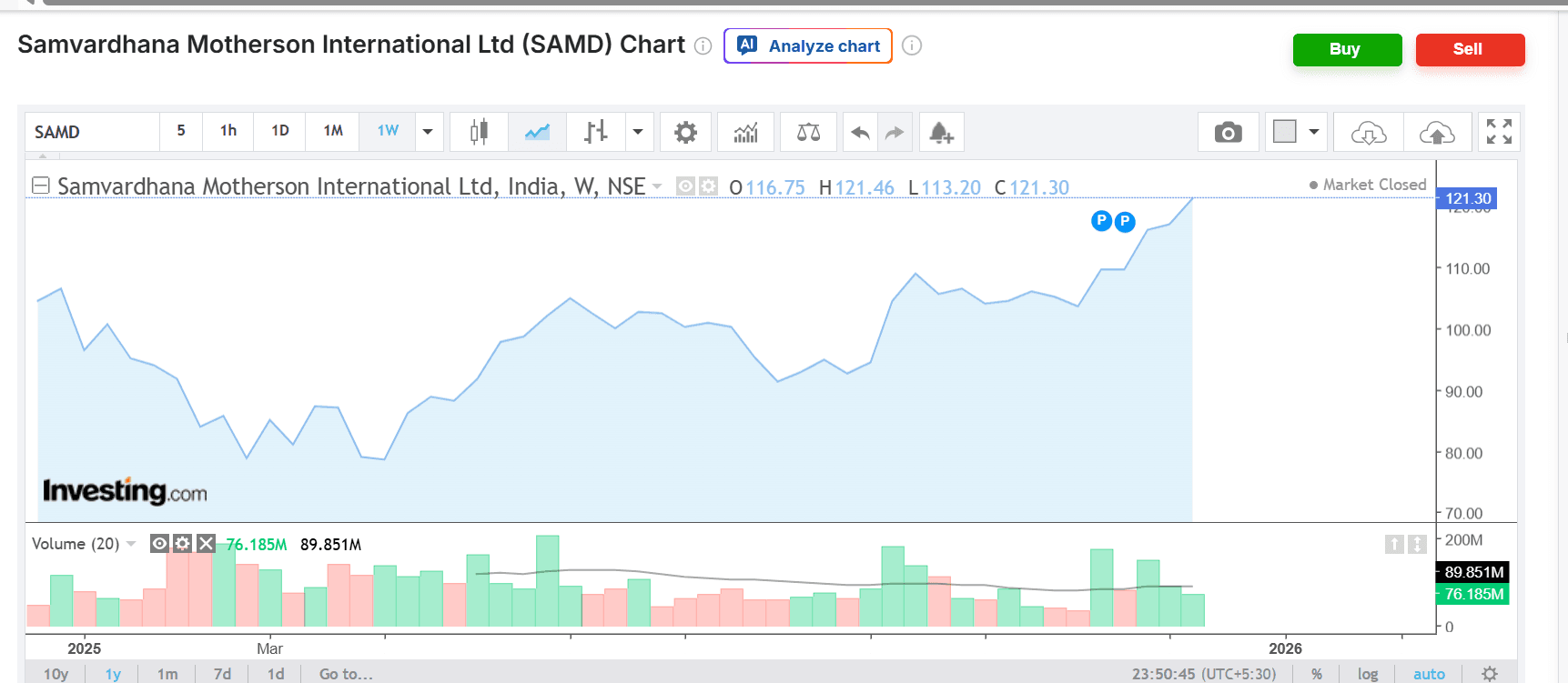Image resolution: width=1568 pixels, height=683 pixels.
Task: Click the info icon beside chart title
Action: point(703,45)
